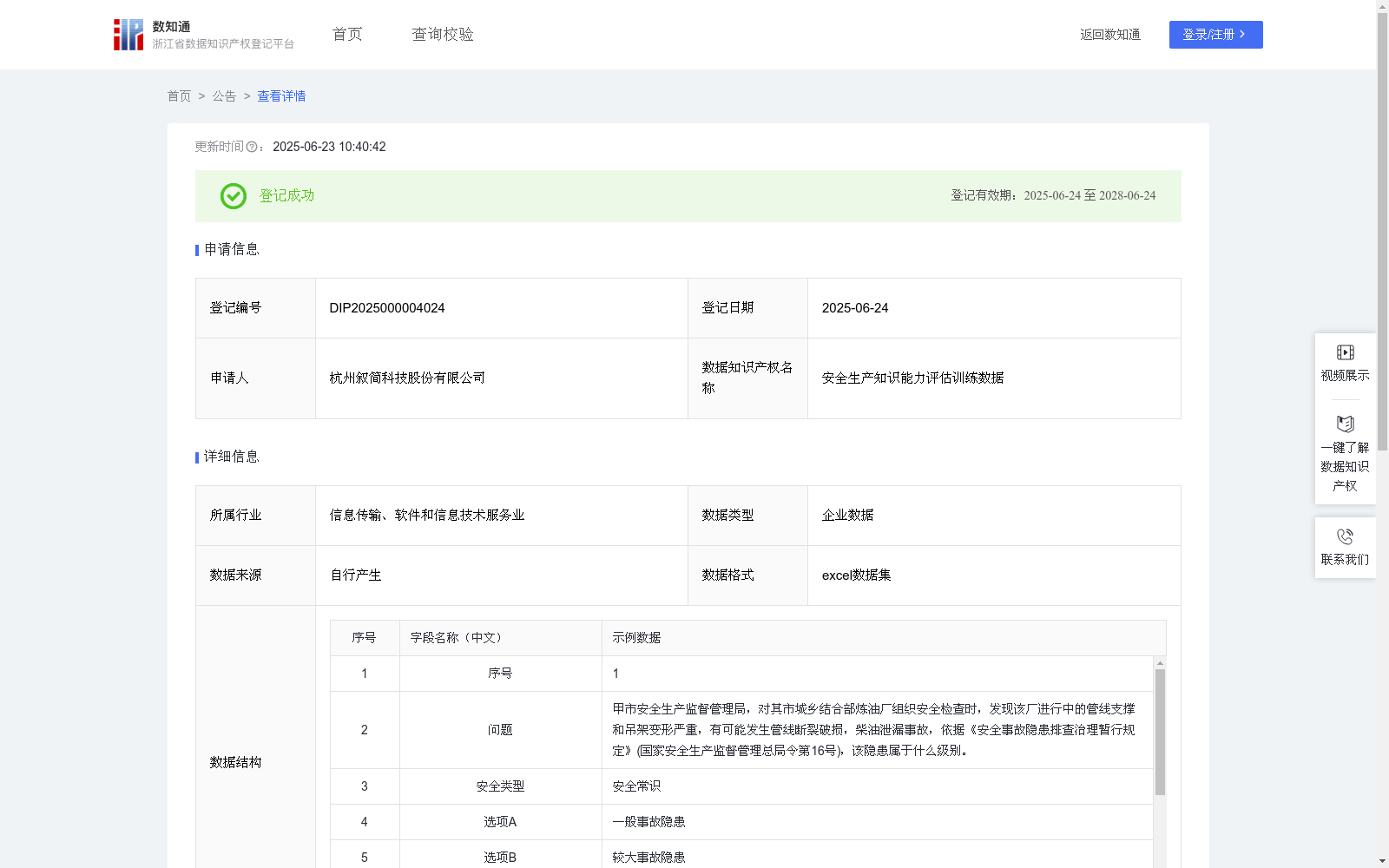Click the 数据结构 row label

pyautogui.click(x=235, y=763)
